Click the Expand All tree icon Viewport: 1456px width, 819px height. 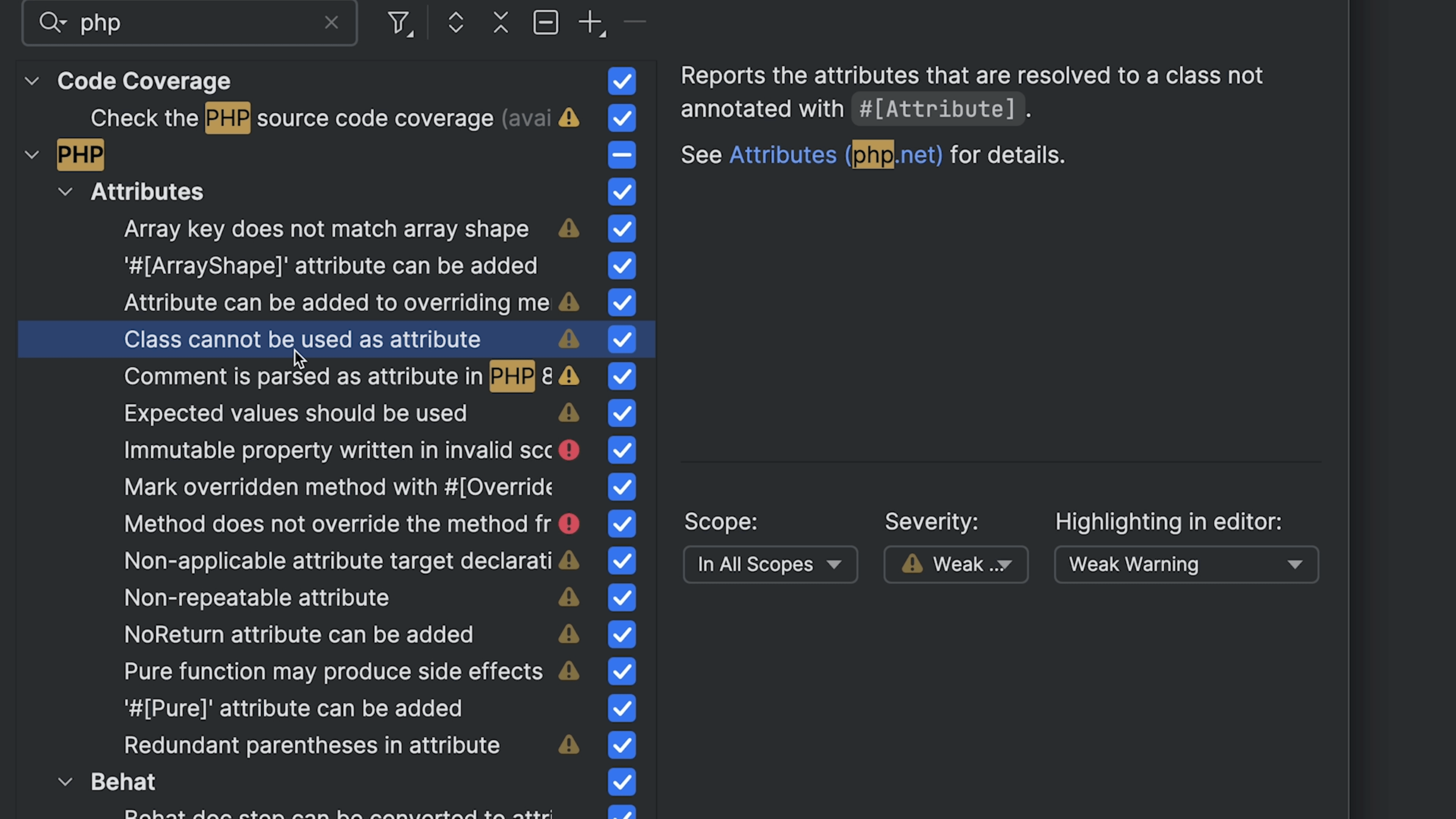pos(455,23)
